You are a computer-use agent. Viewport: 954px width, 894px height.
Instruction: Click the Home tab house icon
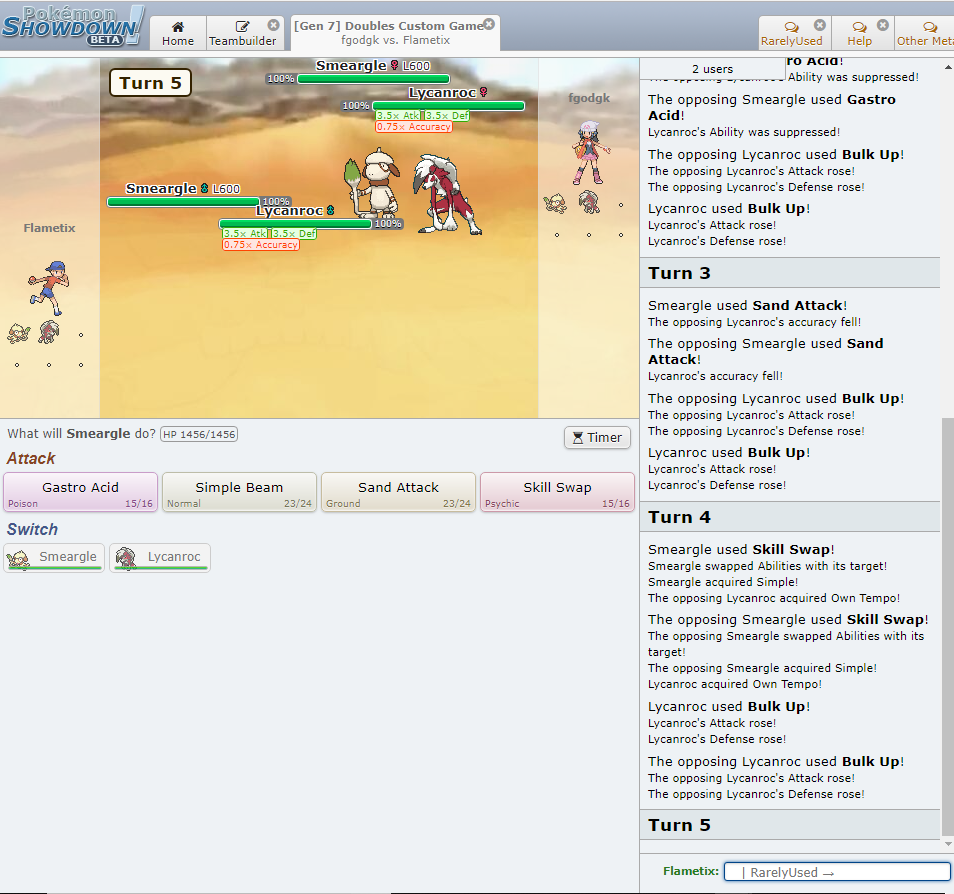pyautogui.click(x=178, y=26)
